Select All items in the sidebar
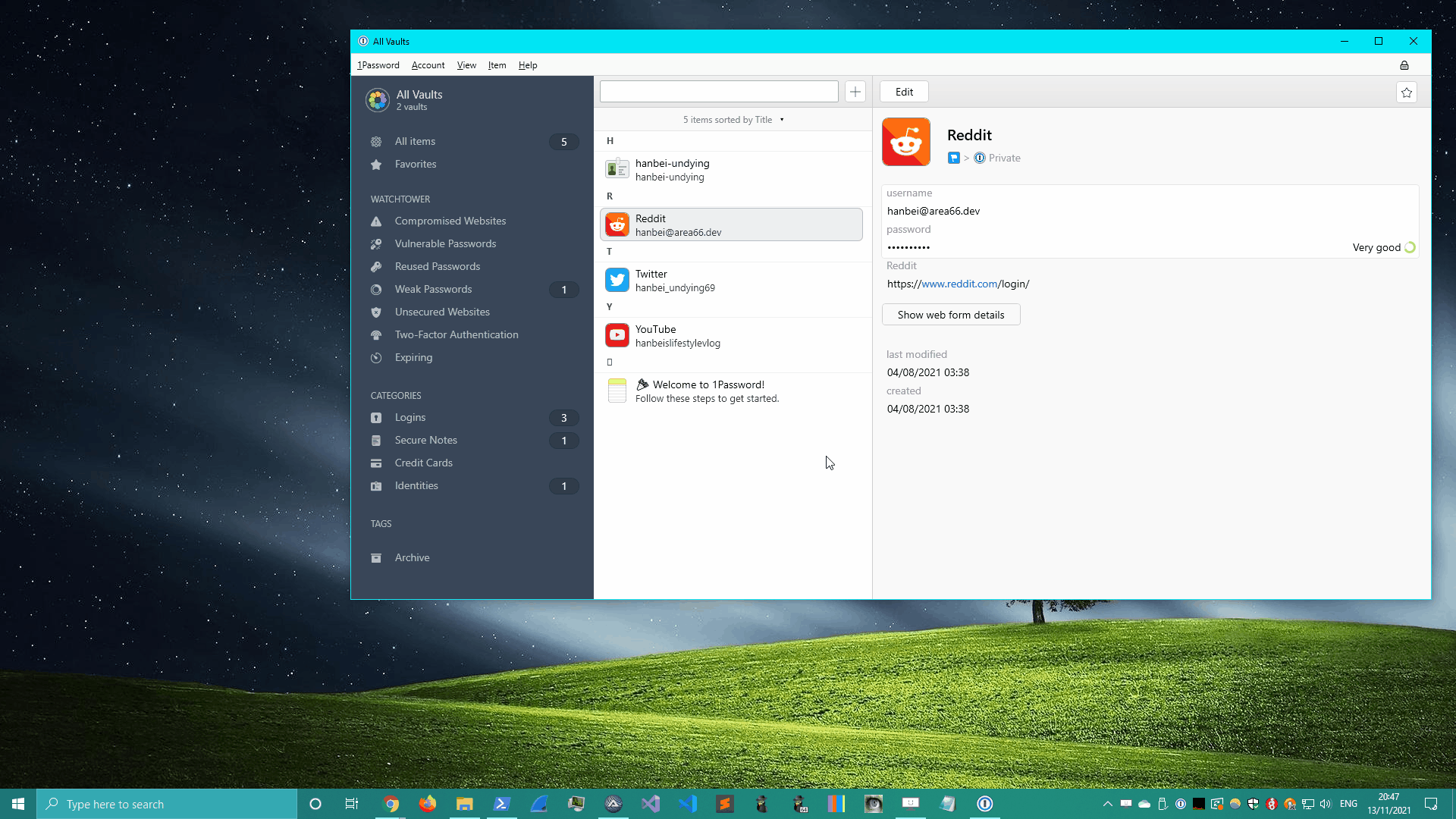Image resolution: width=1456 pixels, height=819 pixels. click(x=472, y=142)
